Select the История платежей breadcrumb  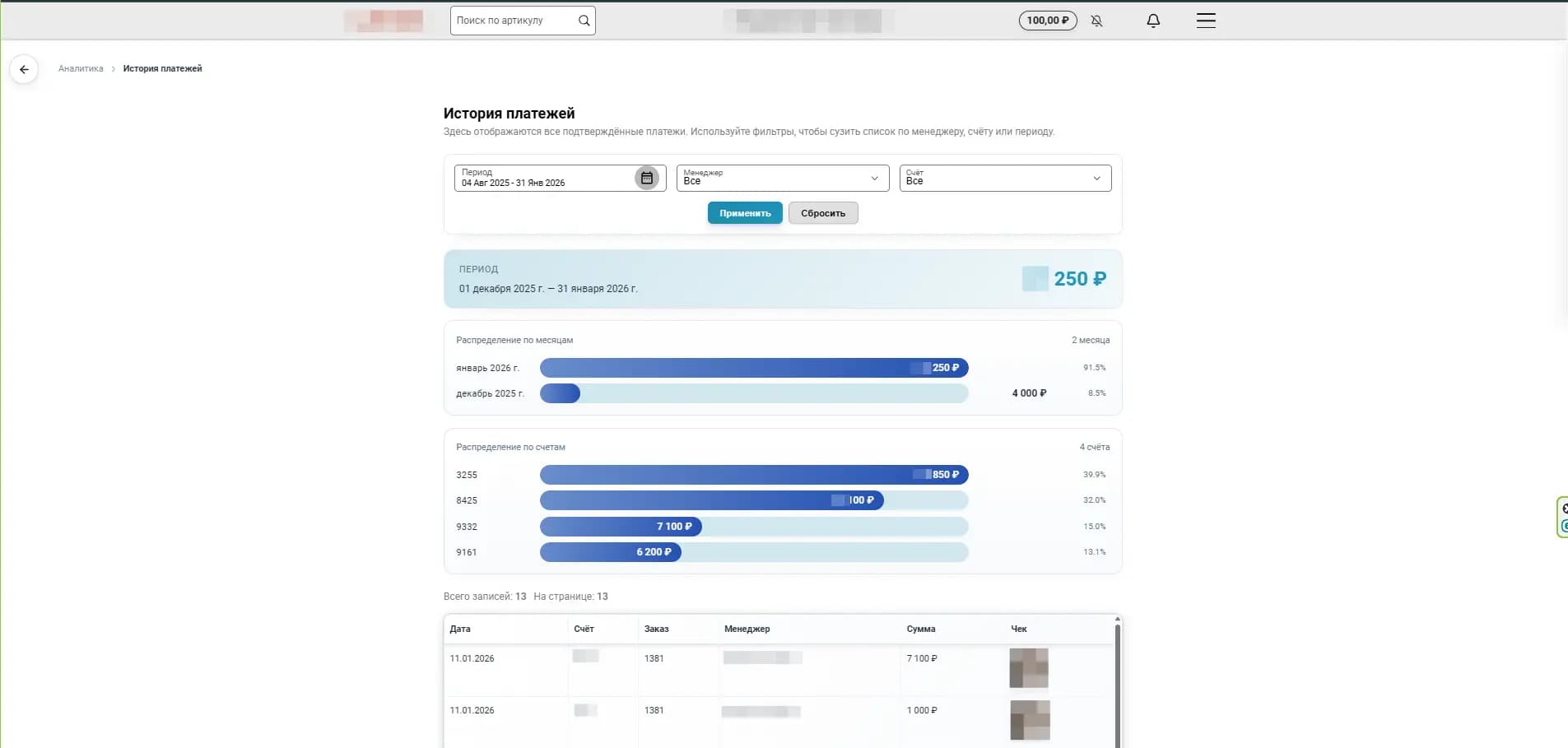pyautogui.click(x=162, y=69)
